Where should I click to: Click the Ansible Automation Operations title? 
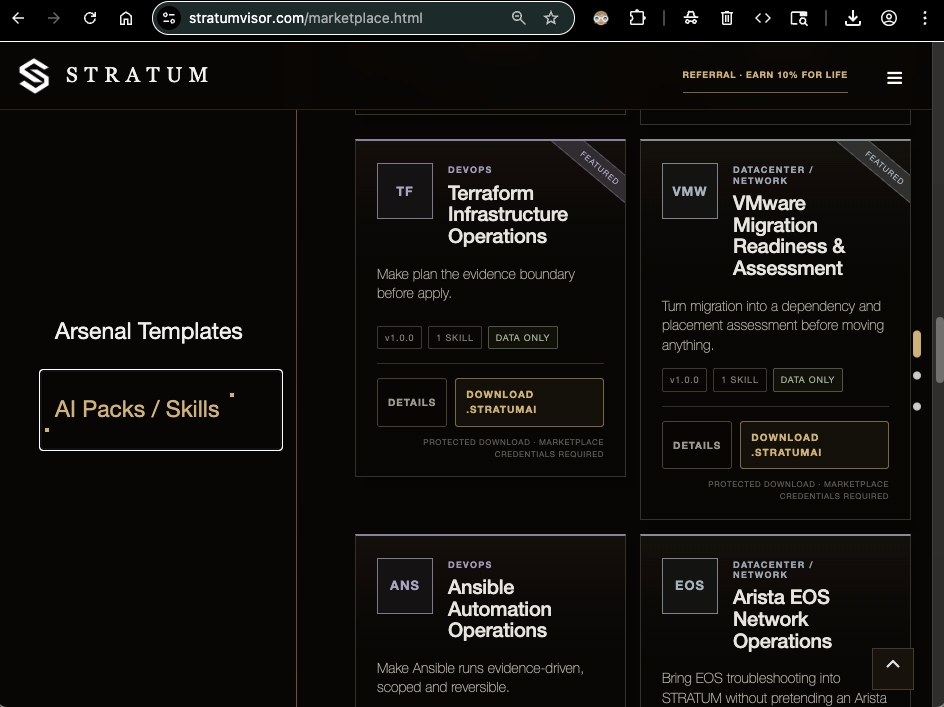(x=500, y=609)
